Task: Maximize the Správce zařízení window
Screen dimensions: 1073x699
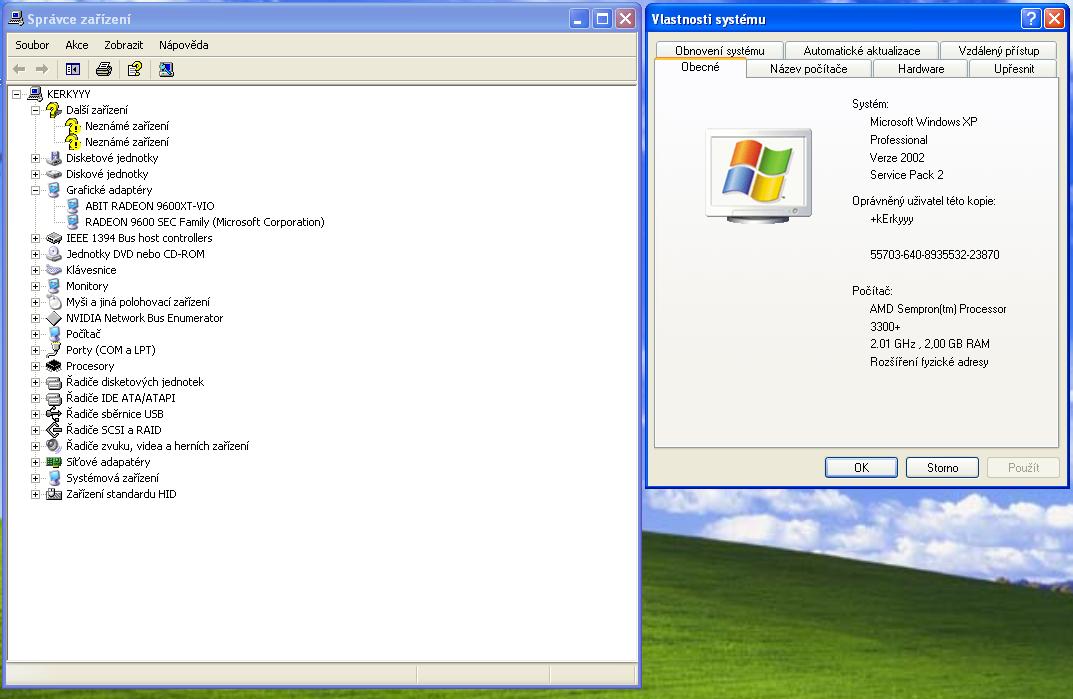Action: coord(602,19)
